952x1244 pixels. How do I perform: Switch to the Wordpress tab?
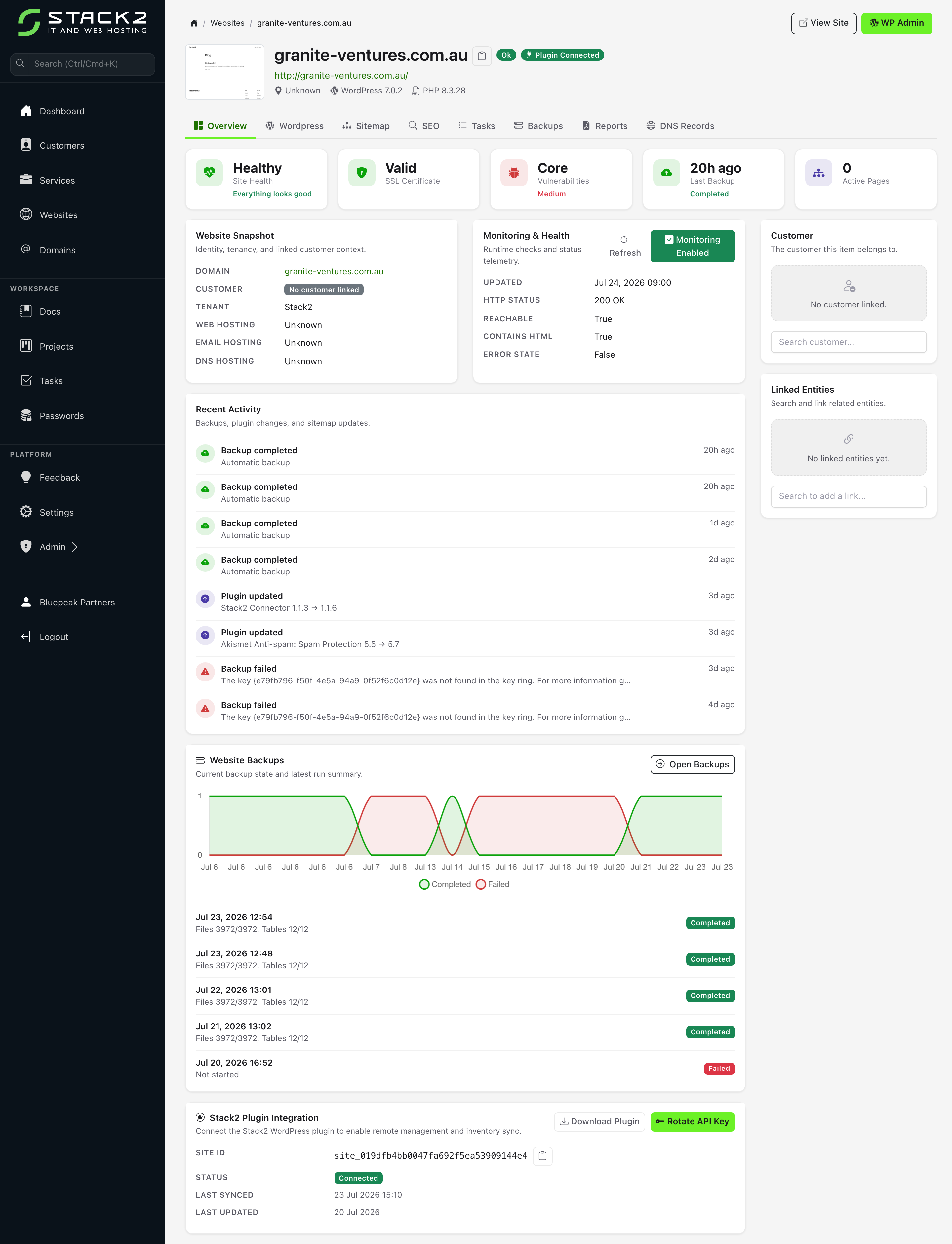tap(295, 126)
